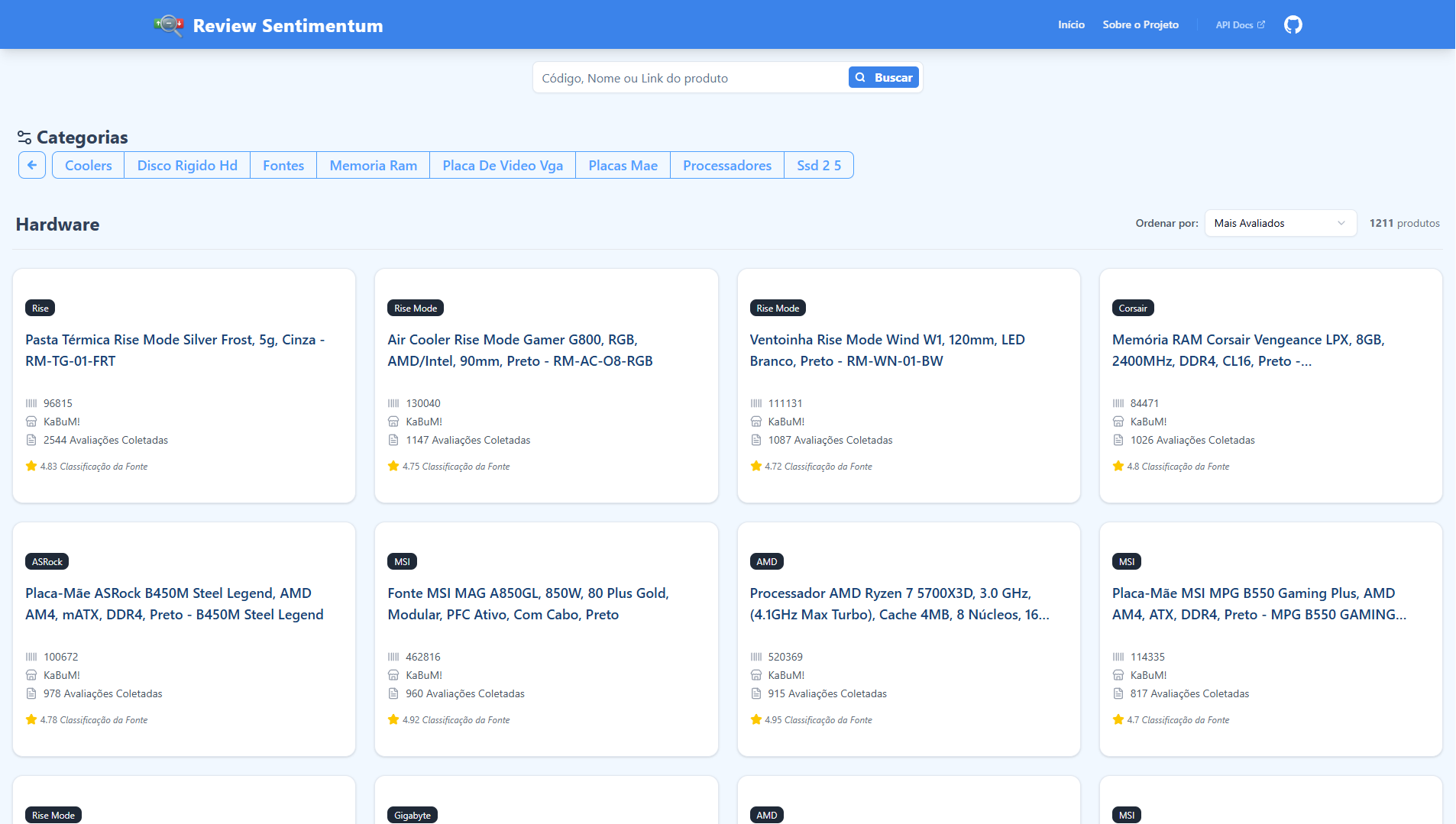This screenshot has width=1456, height=824.
Task: Click the back arrow in Categorias
Action: (32, 165)
